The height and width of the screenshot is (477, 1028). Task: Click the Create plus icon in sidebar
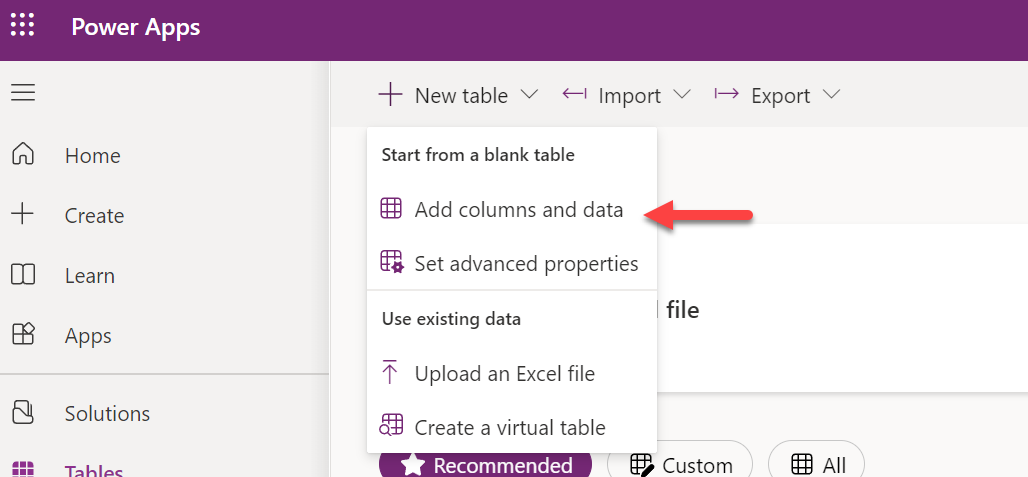(x=23, y=215)
